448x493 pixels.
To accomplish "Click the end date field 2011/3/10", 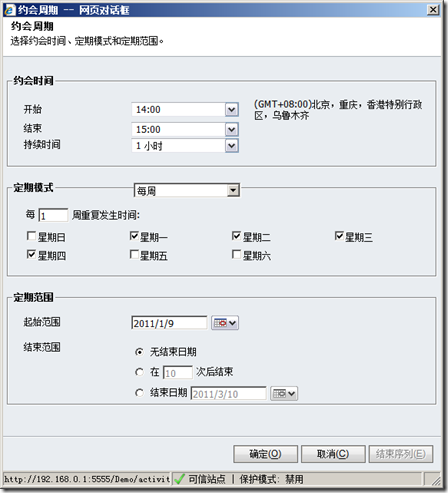I will (228, 394).
